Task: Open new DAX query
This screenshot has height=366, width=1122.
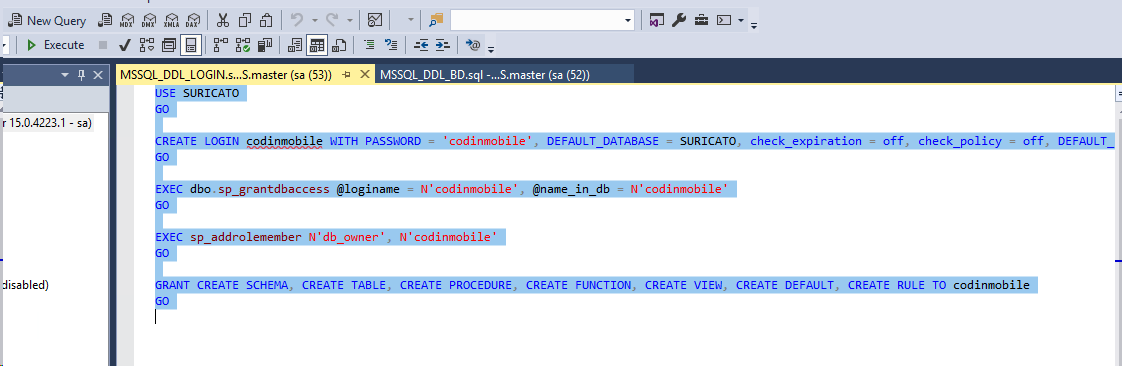Action: click(x=192, y=21)
